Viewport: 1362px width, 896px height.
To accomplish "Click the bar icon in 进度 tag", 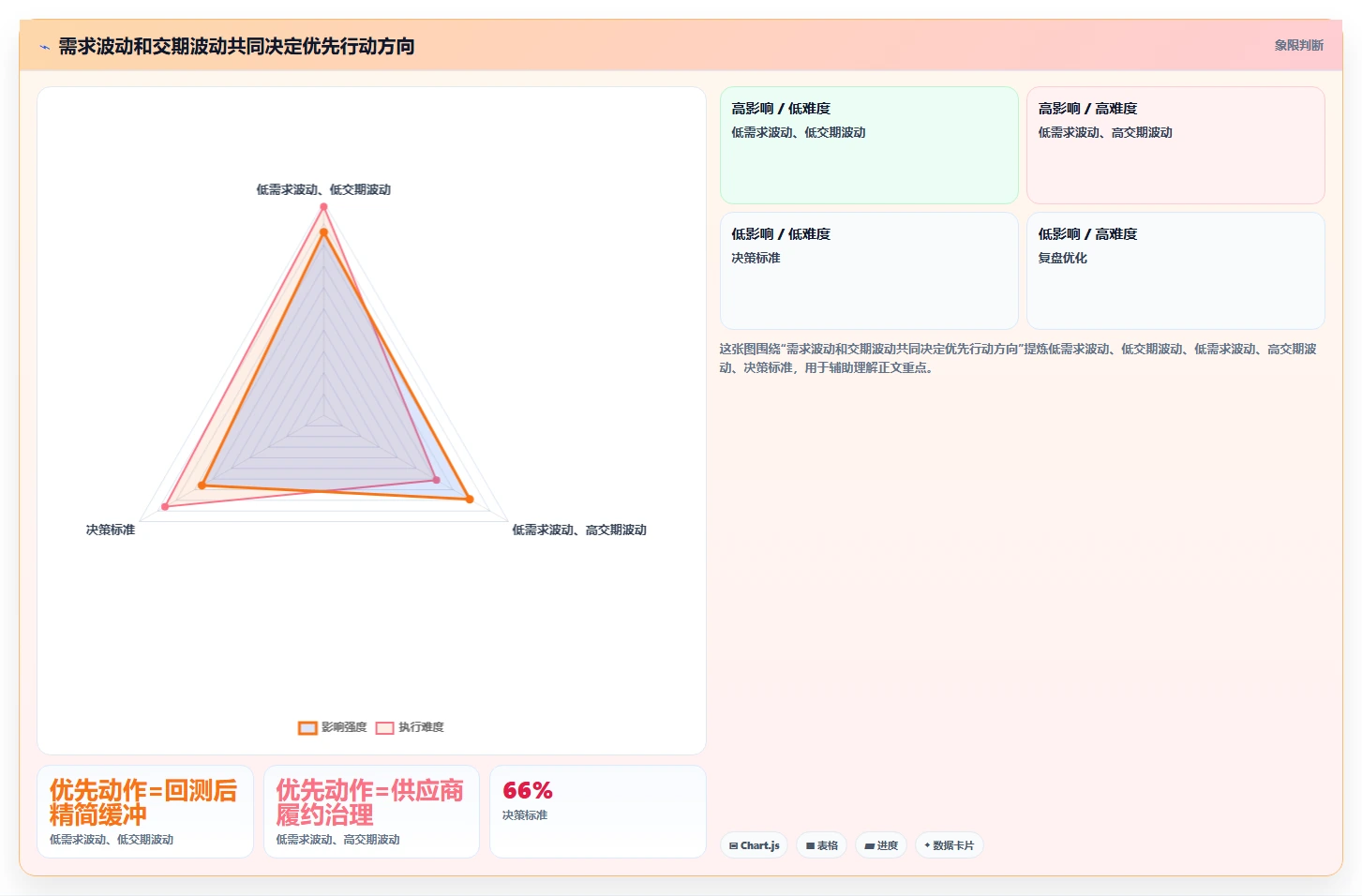I will coord(869,845).
